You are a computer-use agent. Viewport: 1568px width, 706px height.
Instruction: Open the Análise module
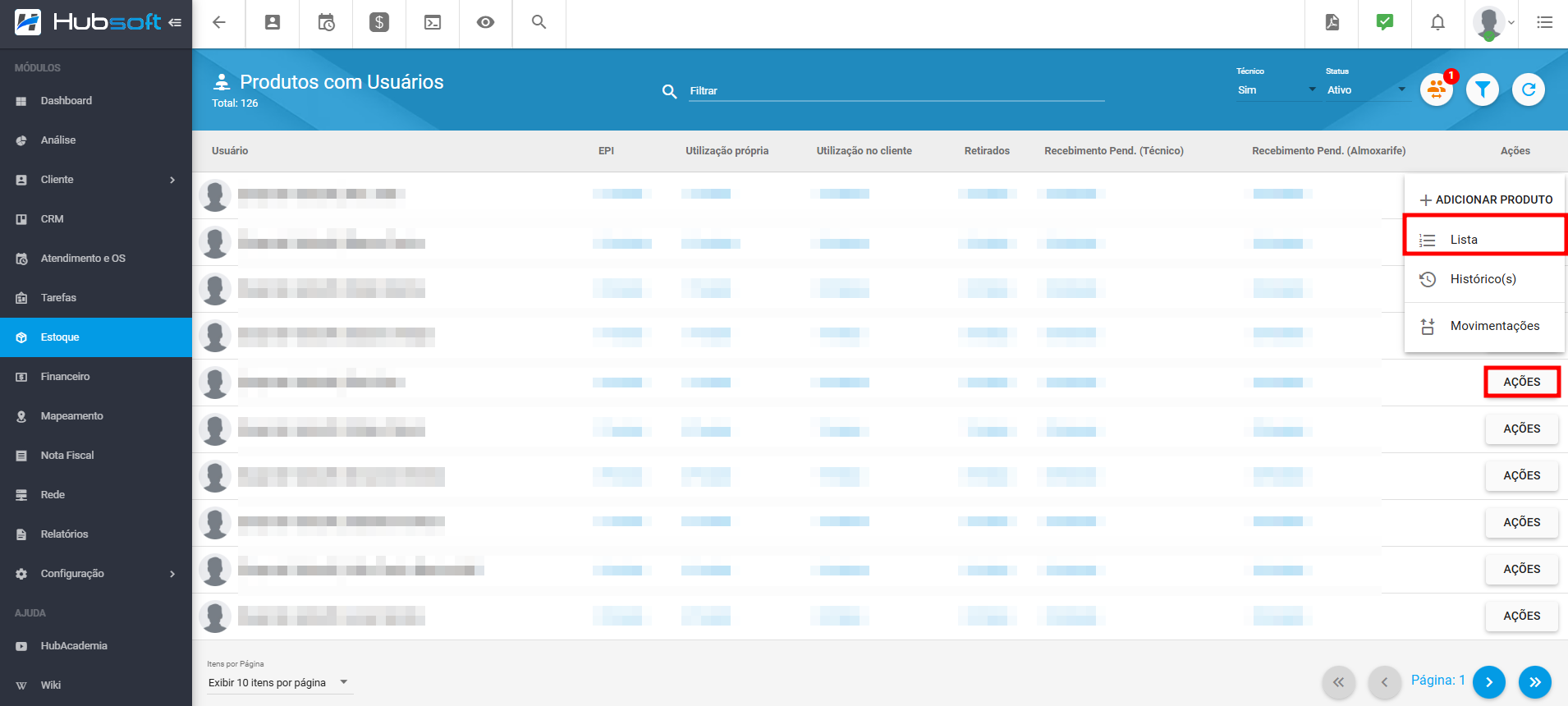96,140
